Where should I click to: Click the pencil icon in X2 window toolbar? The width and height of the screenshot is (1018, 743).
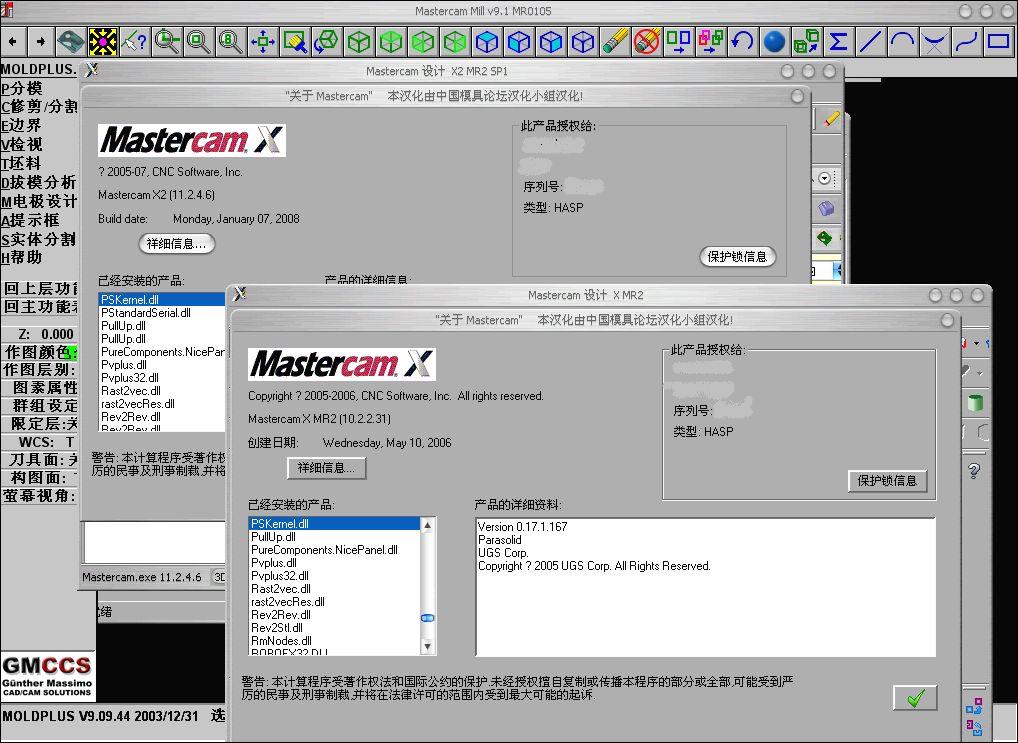pos(831,119)
